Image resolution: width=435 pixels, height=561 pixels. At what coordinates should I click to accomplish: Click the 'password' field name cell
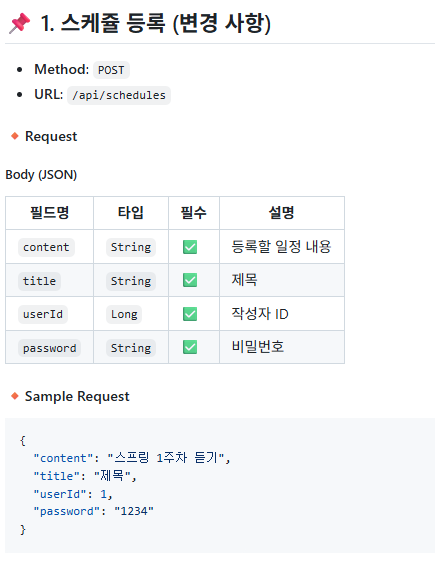(x=50, y=348)
